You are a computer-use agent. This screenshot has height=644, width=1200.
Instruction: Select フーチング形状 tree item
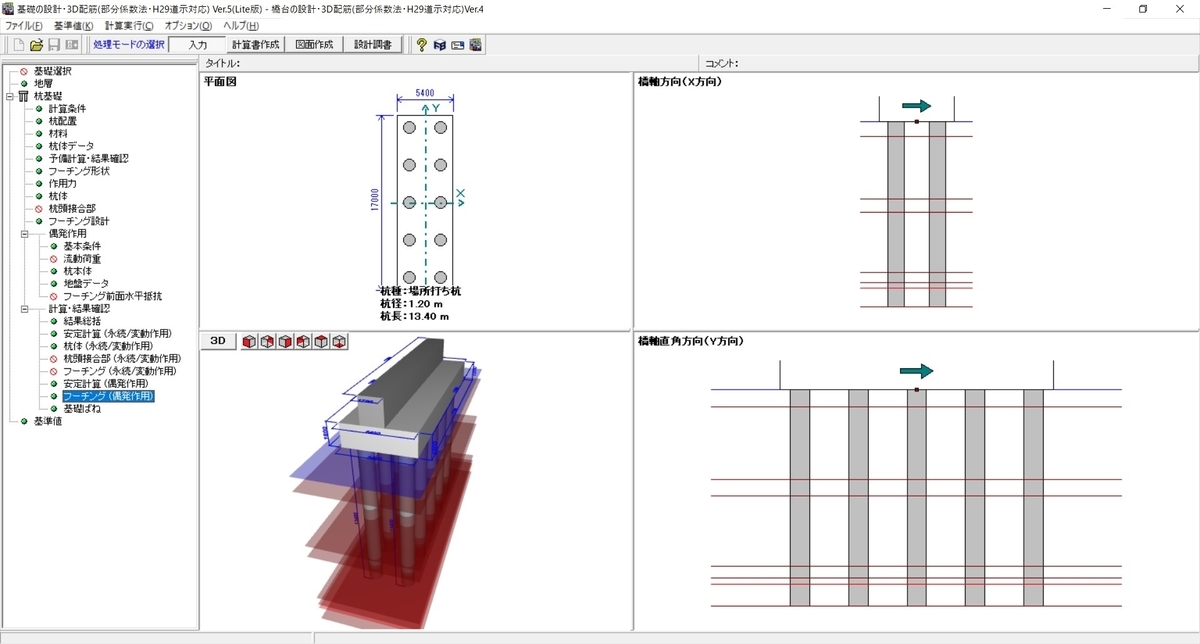point(79,171)
